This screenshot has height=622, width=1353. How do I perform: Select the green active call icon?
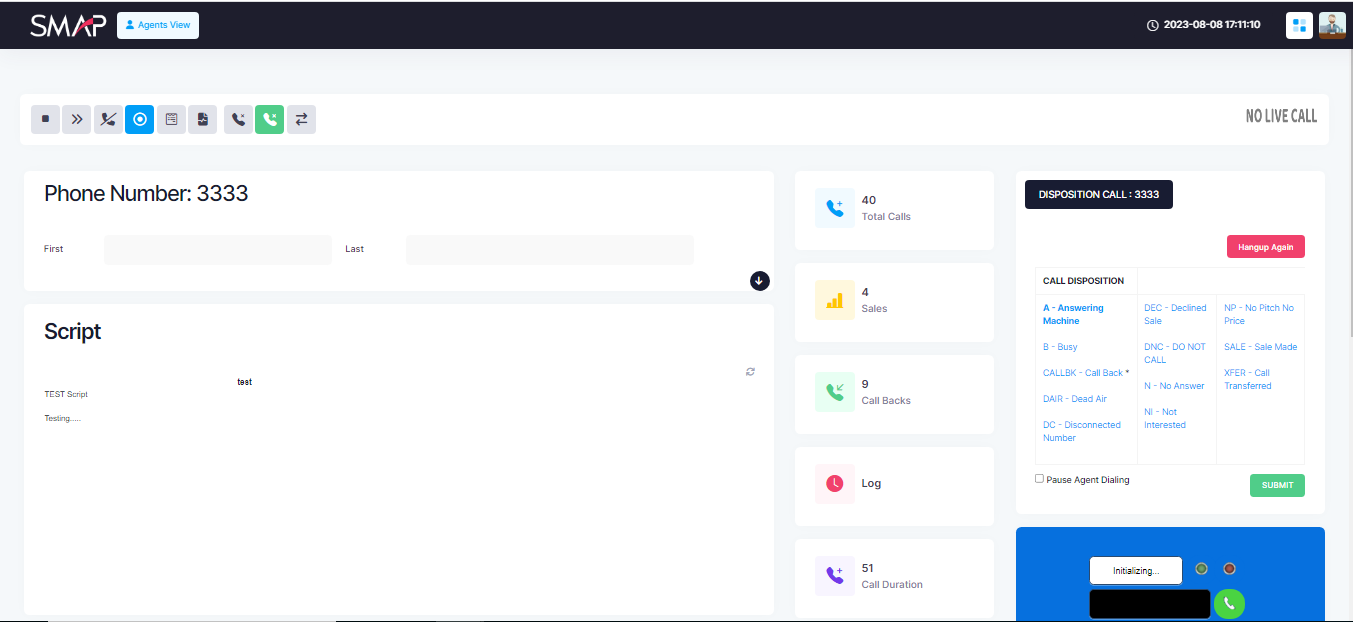pyautogui.click(x=269, y=119)
